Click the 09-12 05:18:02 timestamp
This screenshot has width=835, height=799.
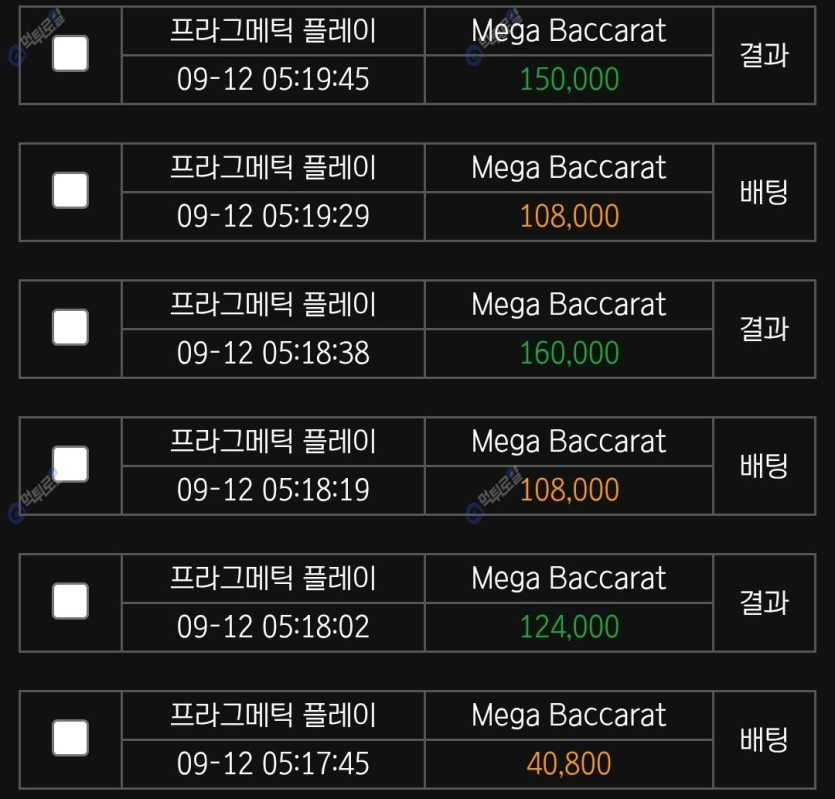tap(273, 627)
